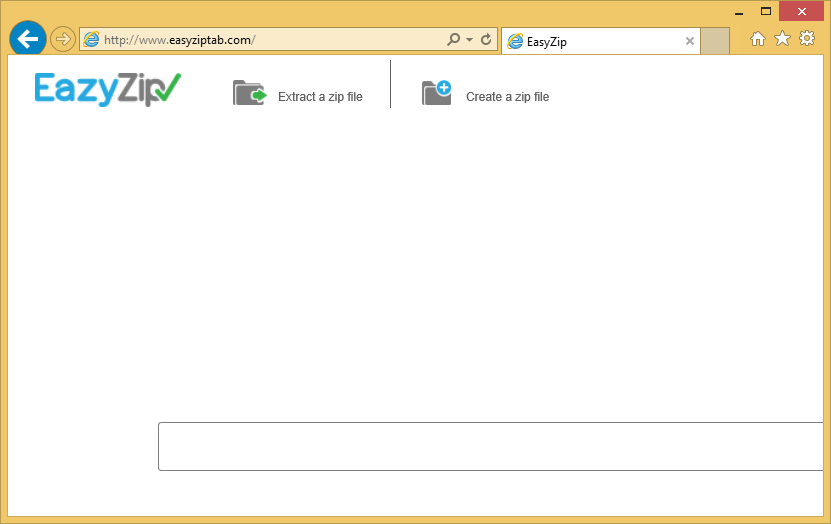
Task: Click the extract folder icon with green arrow
Action: click(x=250, y=93)
